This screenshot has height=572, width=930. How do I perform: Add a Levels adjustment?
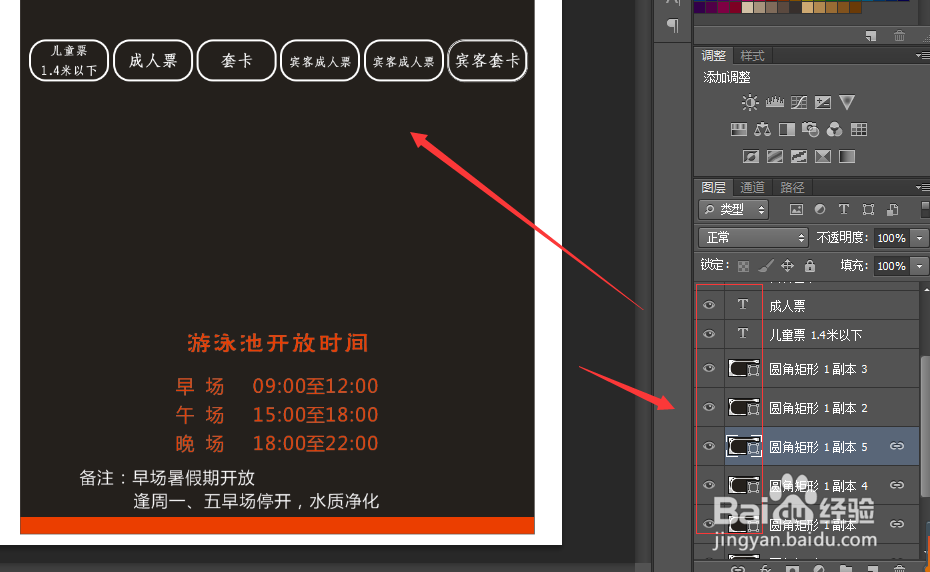775,103
